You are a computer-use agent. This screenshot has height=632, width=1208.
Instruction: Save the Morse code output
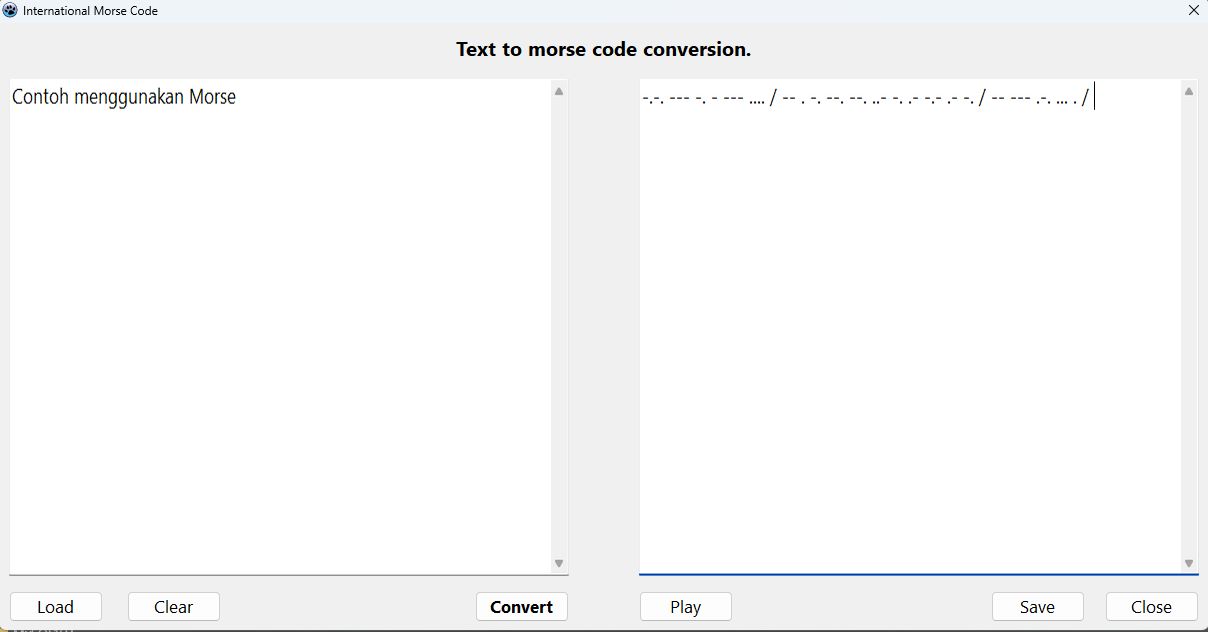(x=1037, y=606)
